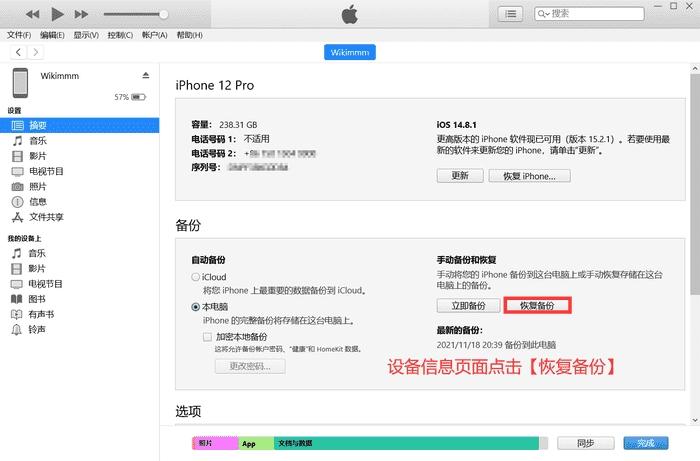The height and width of the screenshot is (461, 700).
Task: Enable the 加密本地备份 checkbox
Action: (207, 337)
